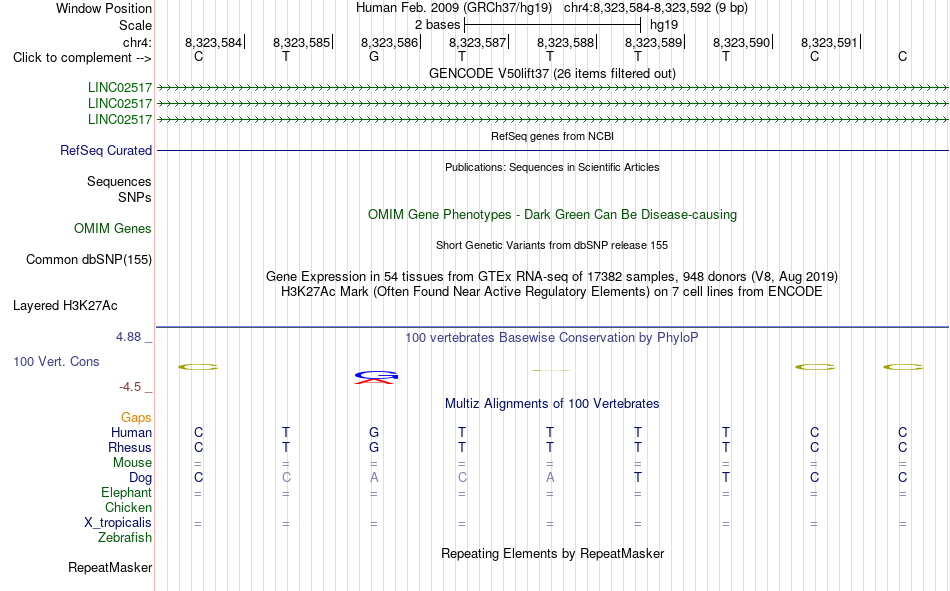Open the RefSeq Curated track label

coord(105,150)
